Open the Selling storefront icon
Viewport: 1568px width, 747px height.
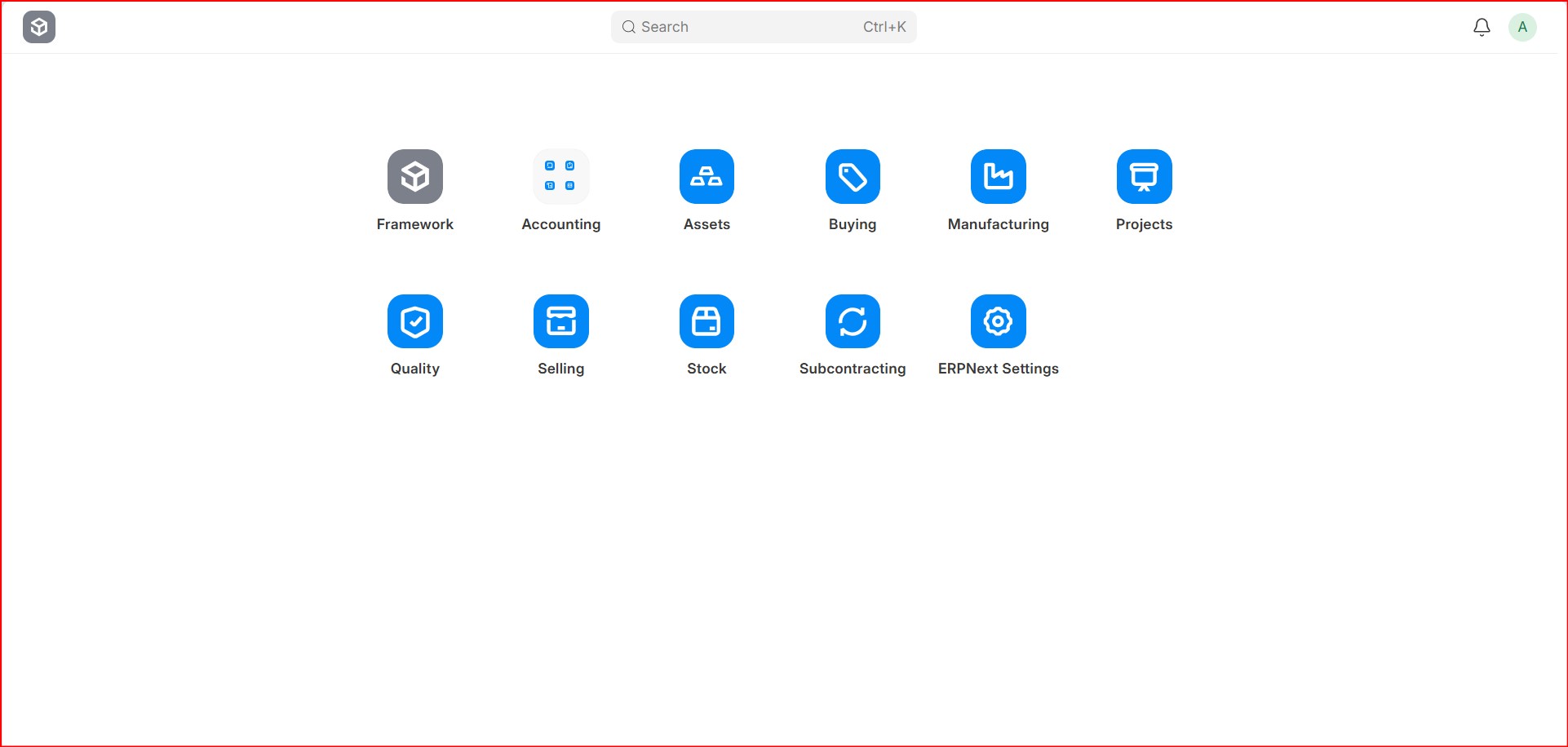click(x=560, y=321)
